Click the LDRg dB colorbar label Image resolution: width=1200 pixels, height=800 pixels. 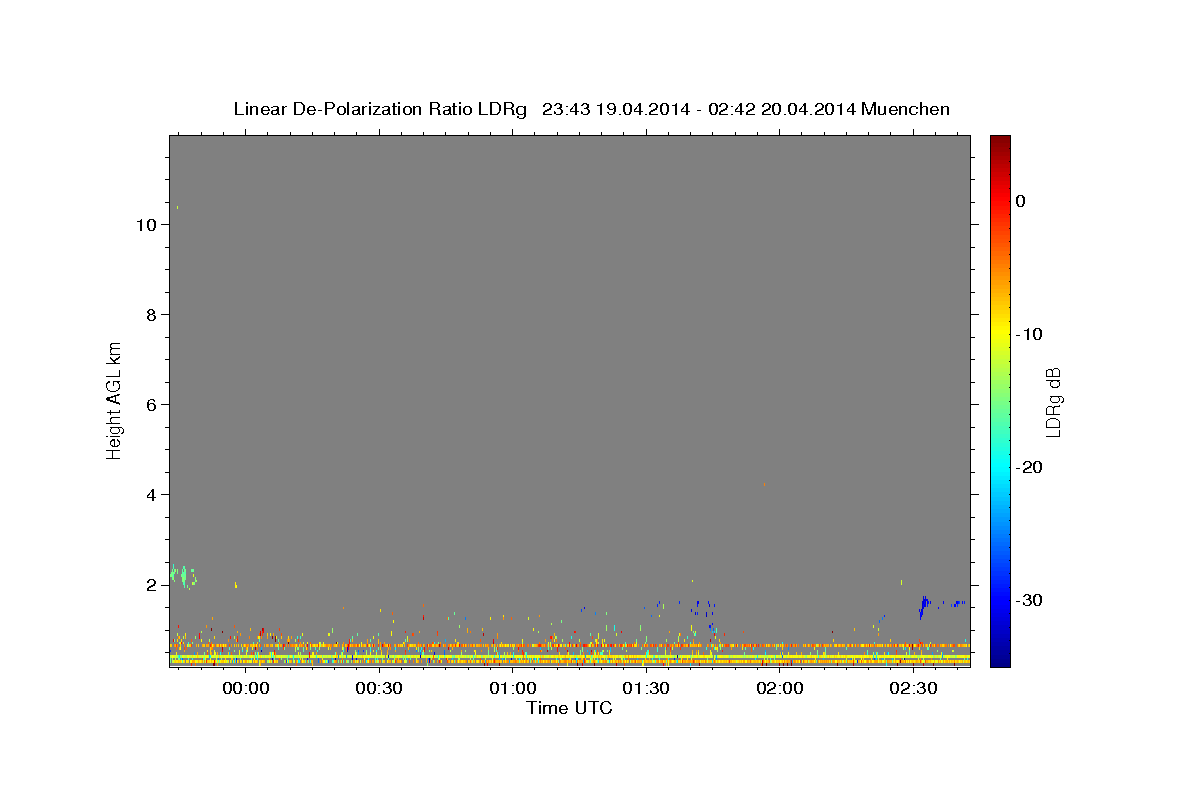[1053, 402]
